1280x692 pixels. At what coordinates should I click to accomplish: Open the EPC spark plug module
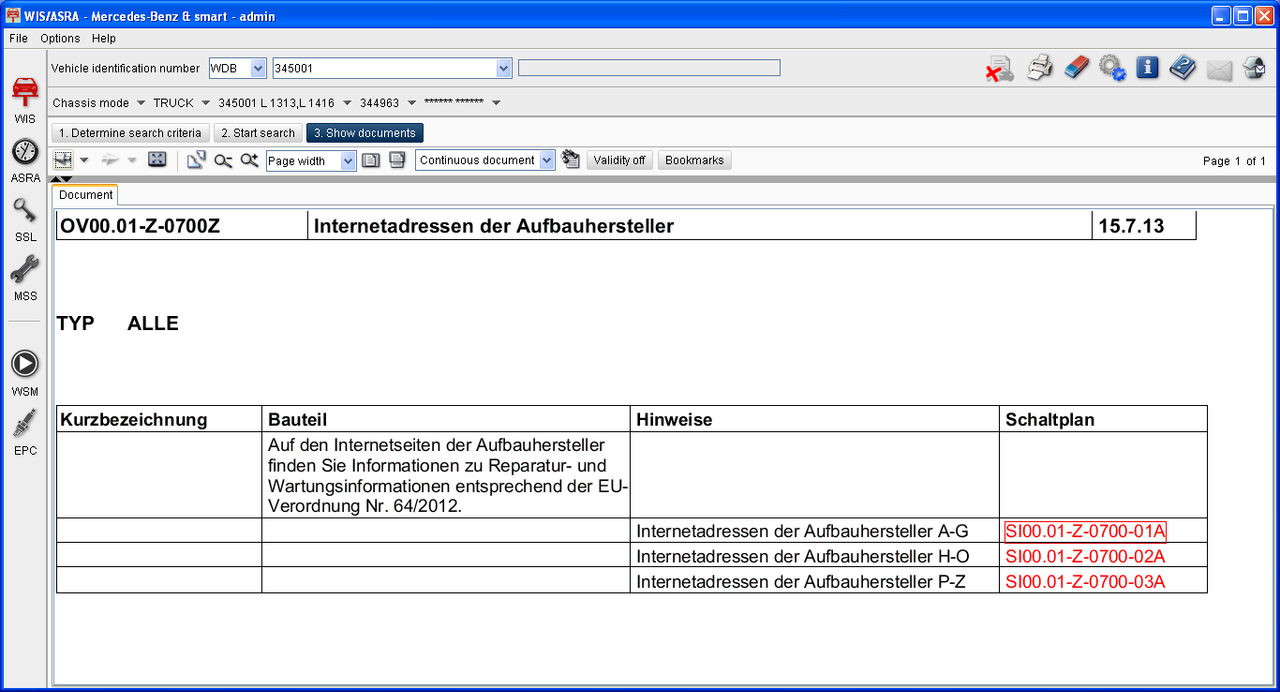pyautogui.click(x=25, y=431)
